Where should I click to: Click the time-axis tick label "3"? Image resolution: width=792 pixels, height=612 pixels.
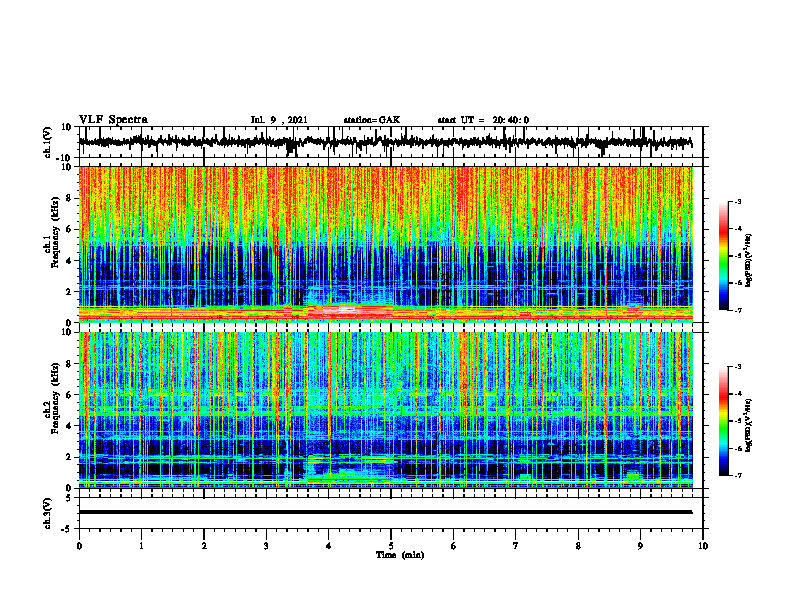point(266,546)
